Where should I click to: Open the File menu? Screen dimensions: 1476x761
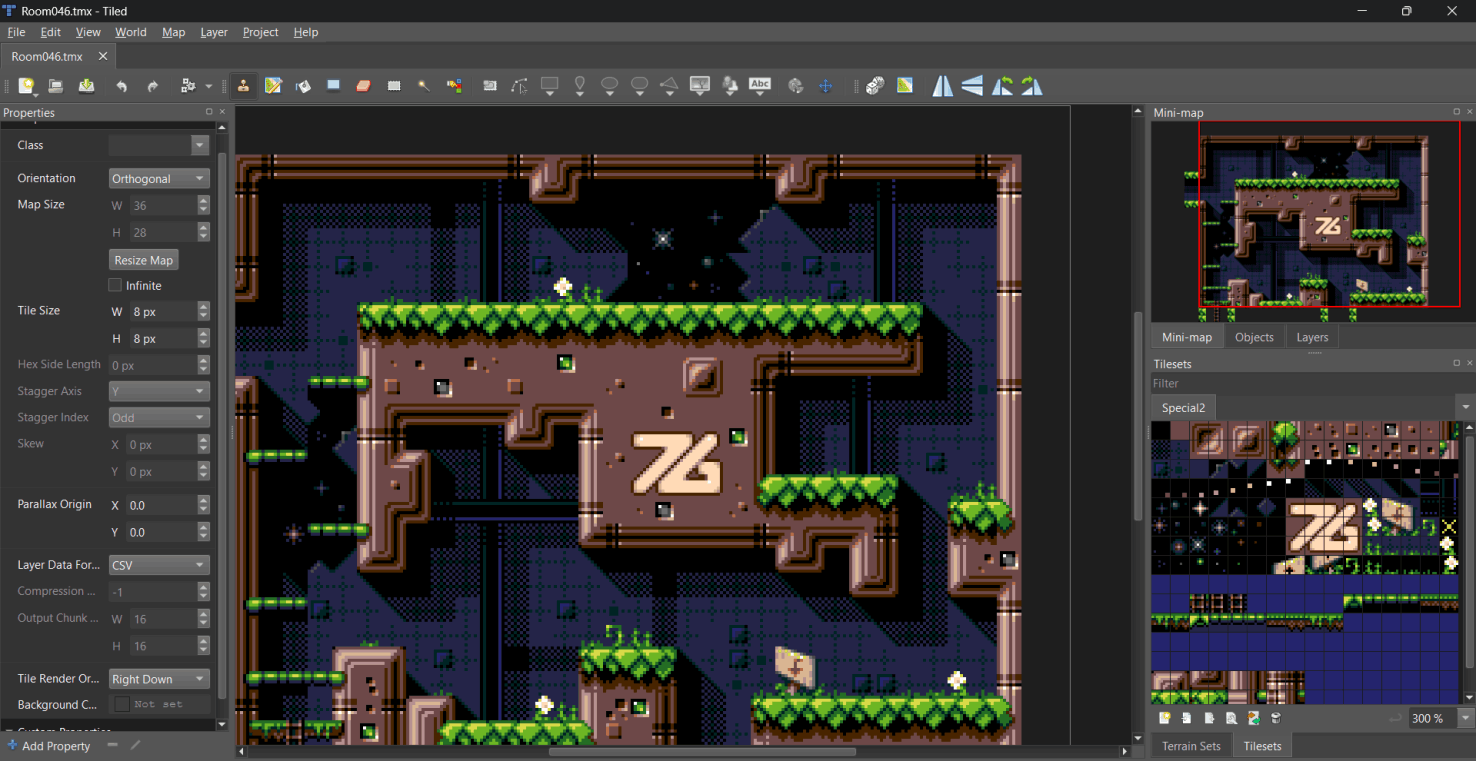[x=16, y=32]
